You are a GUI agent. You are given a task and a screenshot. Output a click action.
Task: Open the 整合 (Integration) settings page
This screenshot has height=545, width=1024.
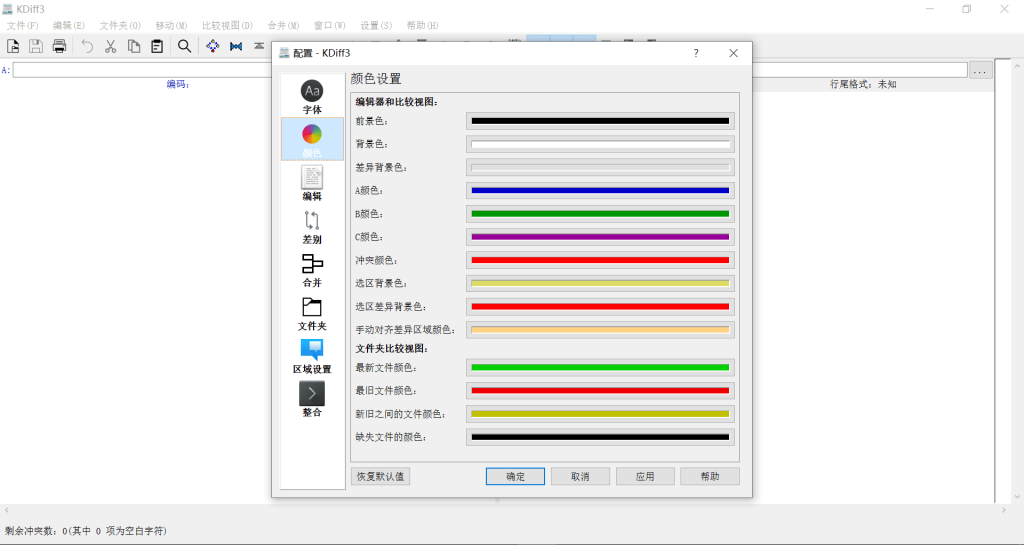pos(312,399)
